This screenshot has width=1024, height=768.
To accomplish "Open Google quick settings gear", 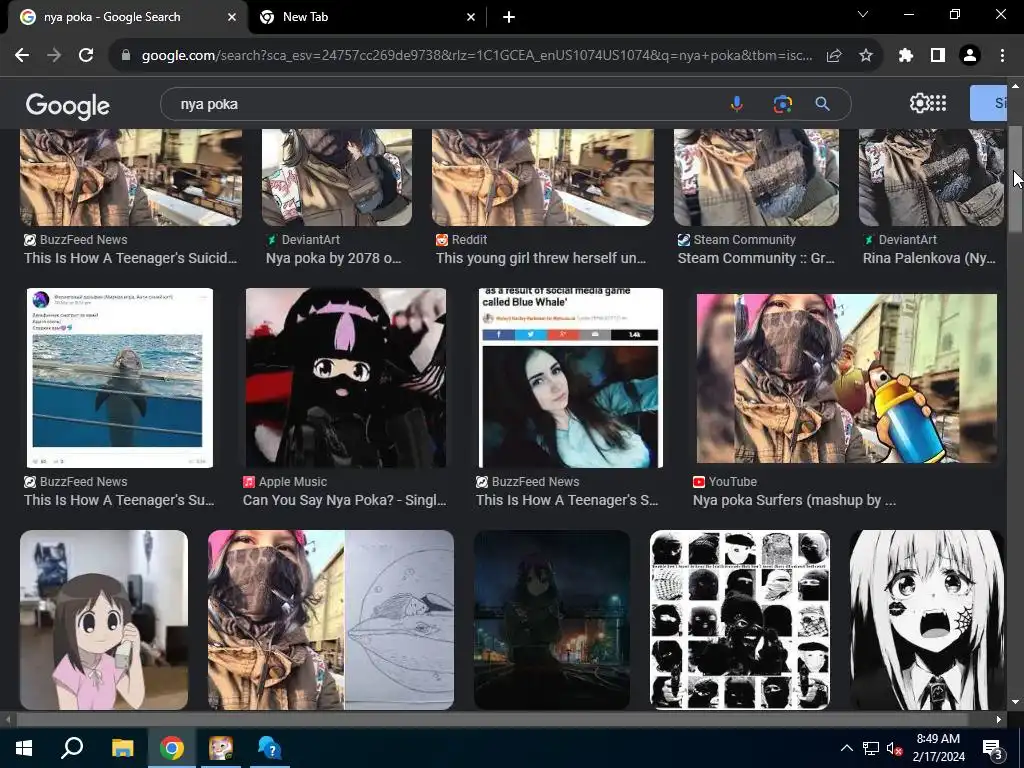I will [919, 103].
